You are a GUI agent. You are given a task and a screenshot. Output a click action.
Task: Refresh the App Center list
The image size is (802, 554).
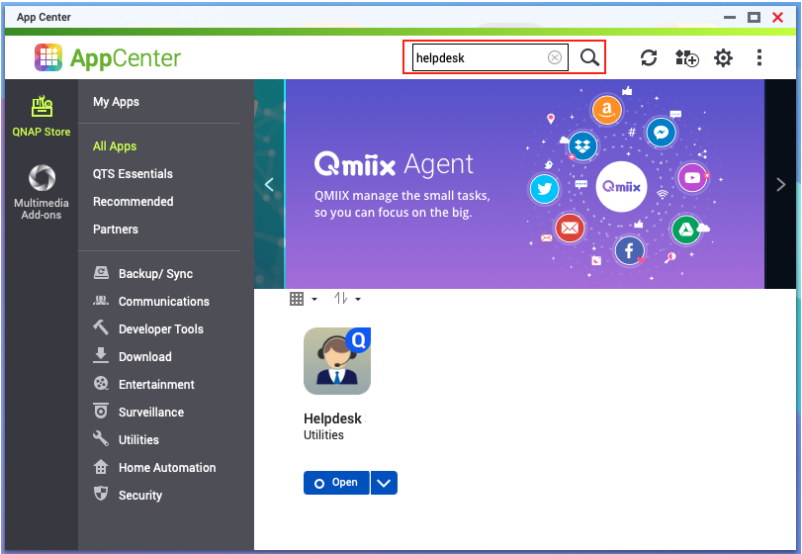649,58
